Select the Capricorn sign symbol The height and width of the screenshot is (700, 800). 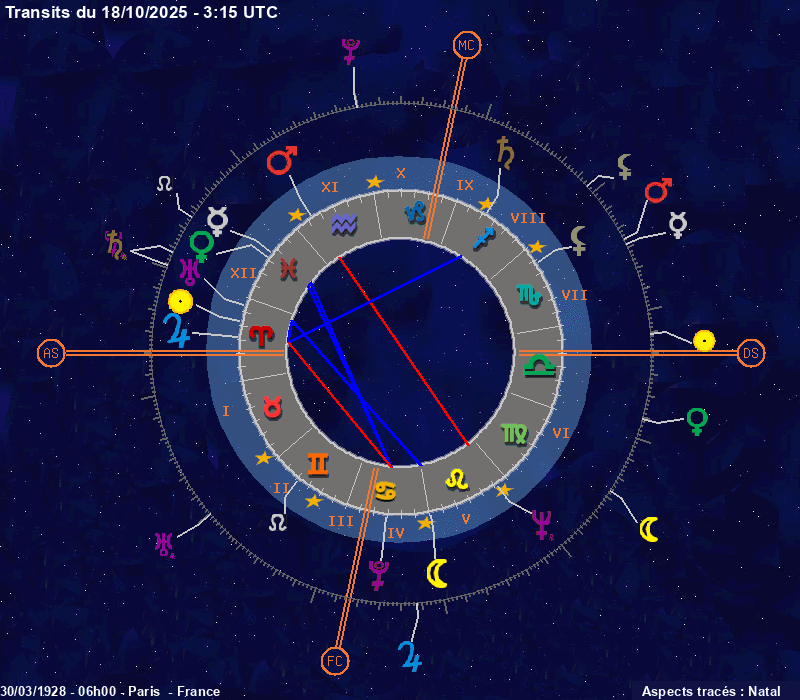pyautogui.click(x=415, y=211)
